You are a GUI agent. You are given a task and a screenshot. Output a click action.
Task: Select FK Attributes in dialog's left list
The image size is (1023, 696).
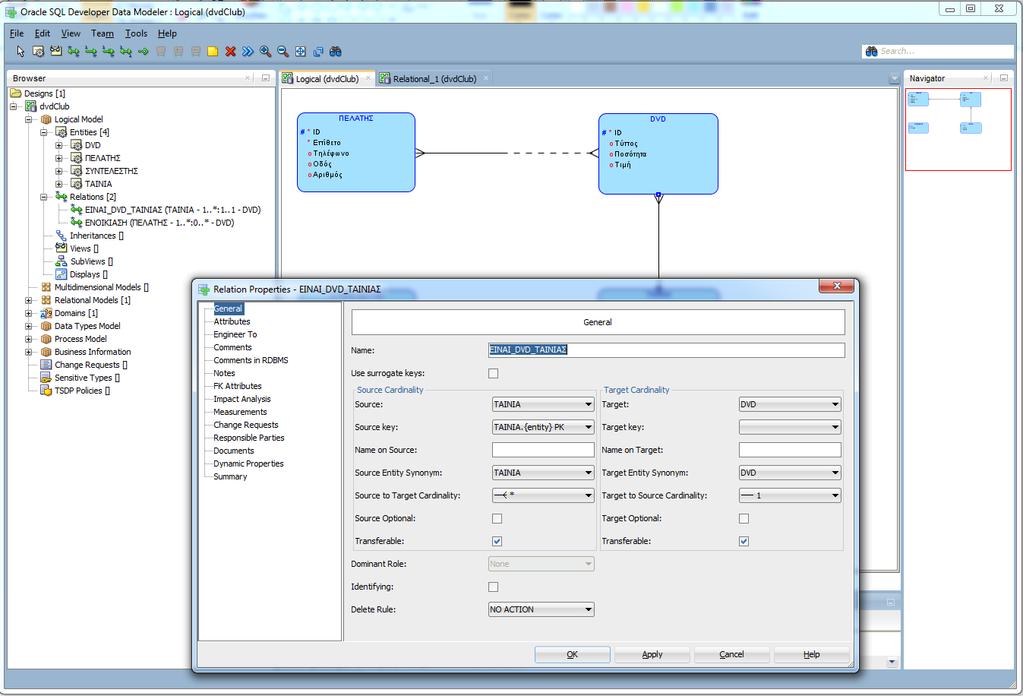[x=237, y=386]
